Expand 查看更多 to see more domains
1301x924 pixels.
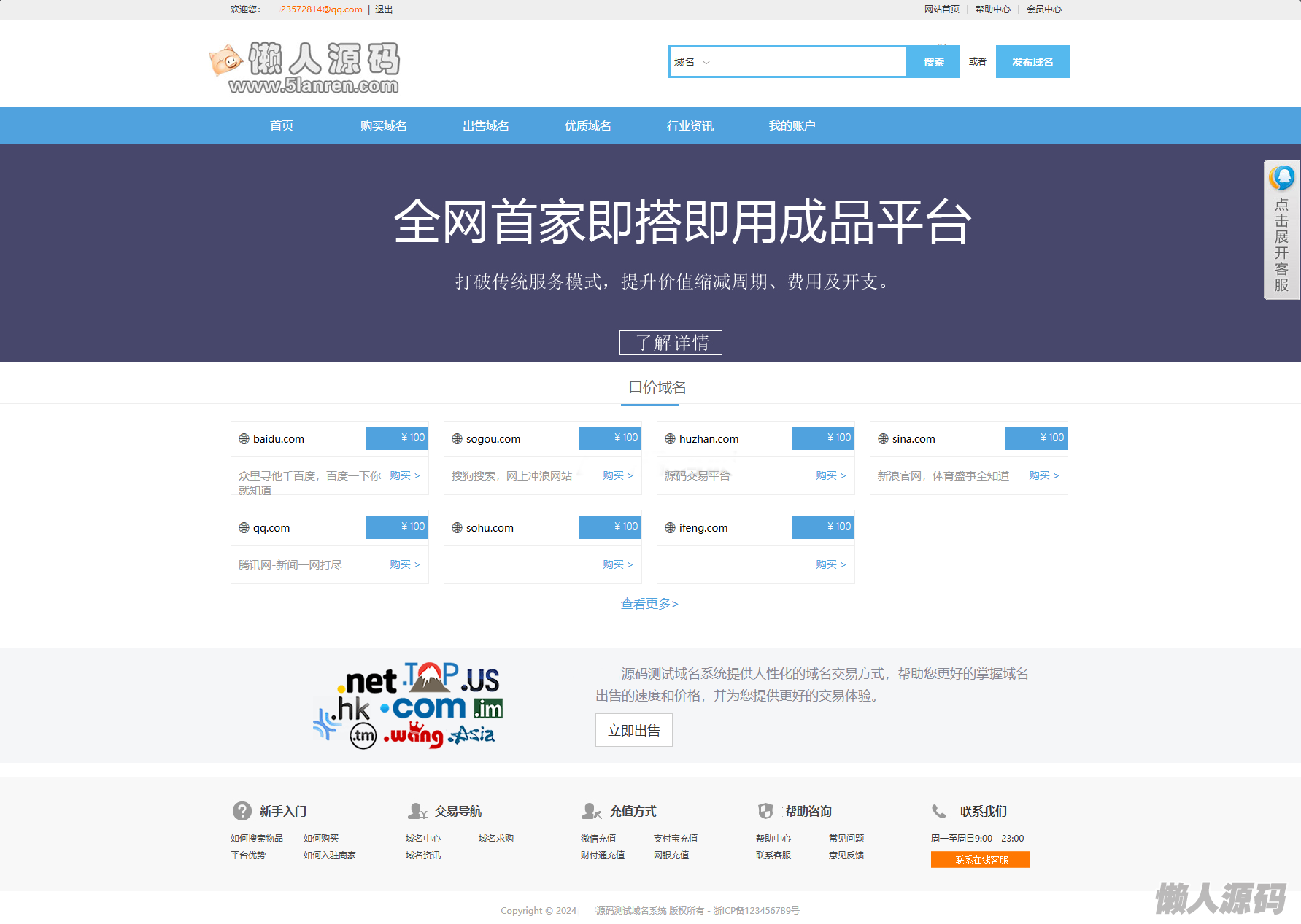pos(649,604)
